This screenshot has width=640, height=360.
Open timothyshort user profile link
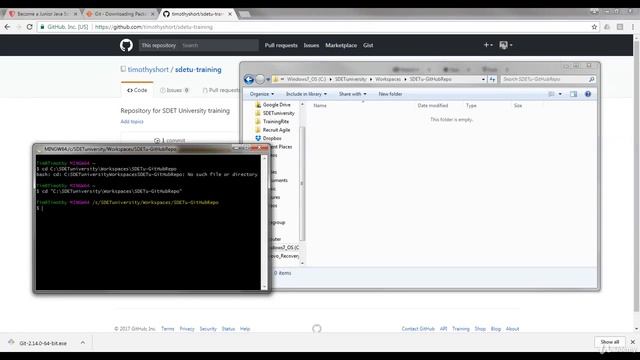pyautogui.click(x=148, y=69)
